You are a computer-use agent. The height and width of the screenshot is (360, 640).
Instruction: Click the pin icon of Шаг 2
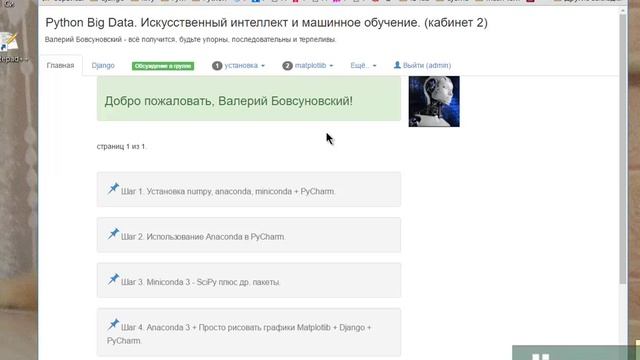click(x=113, y=234)
